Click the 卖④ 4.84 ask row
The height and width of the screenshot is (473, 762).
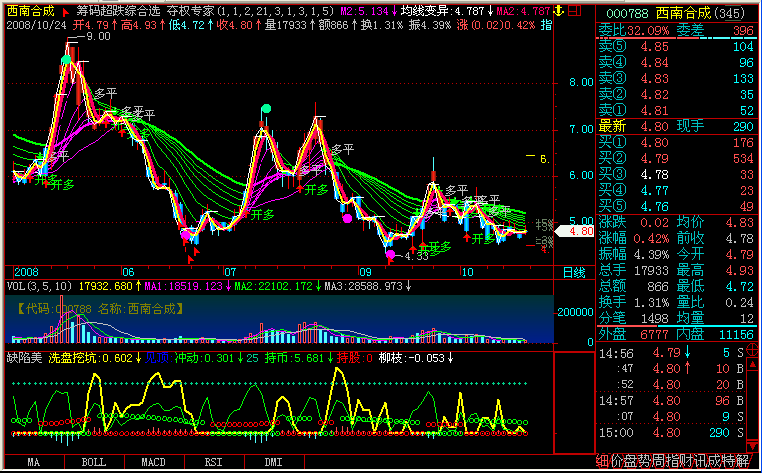click(x=675, y=62)
